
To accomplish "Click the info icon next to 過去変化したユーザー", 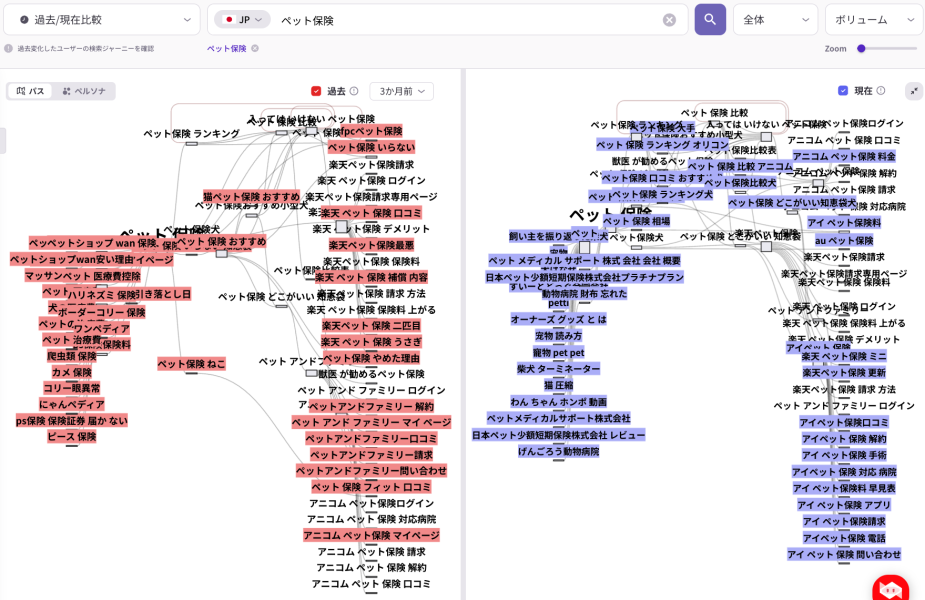I will pos(8,48).
